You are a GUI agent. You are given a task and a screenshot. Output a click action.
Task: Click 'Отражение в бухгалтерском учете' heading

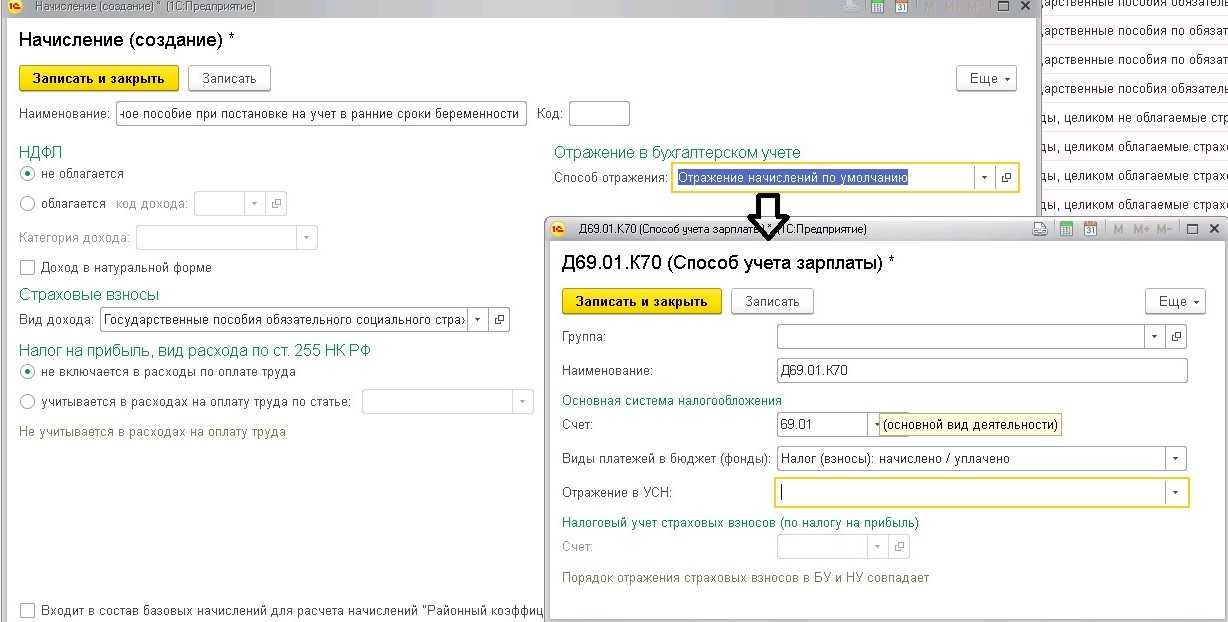pyautogui.click(x=677, y=153)
